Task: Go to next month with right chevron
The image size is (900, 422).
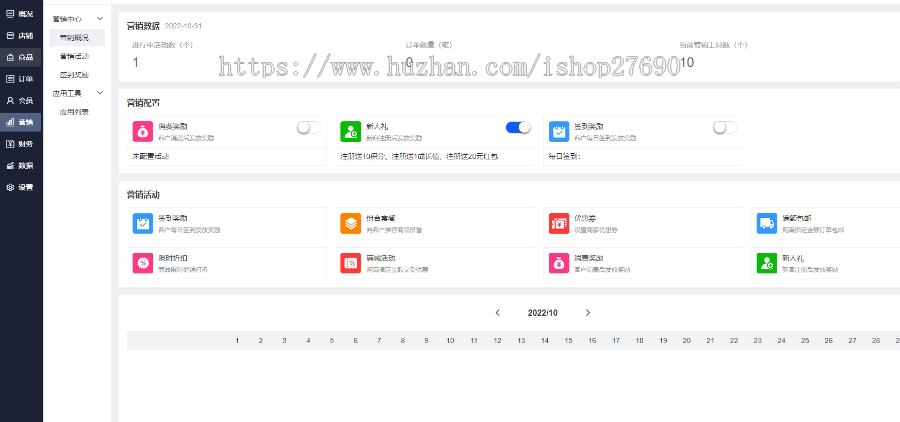Action: tap(588, 313)
